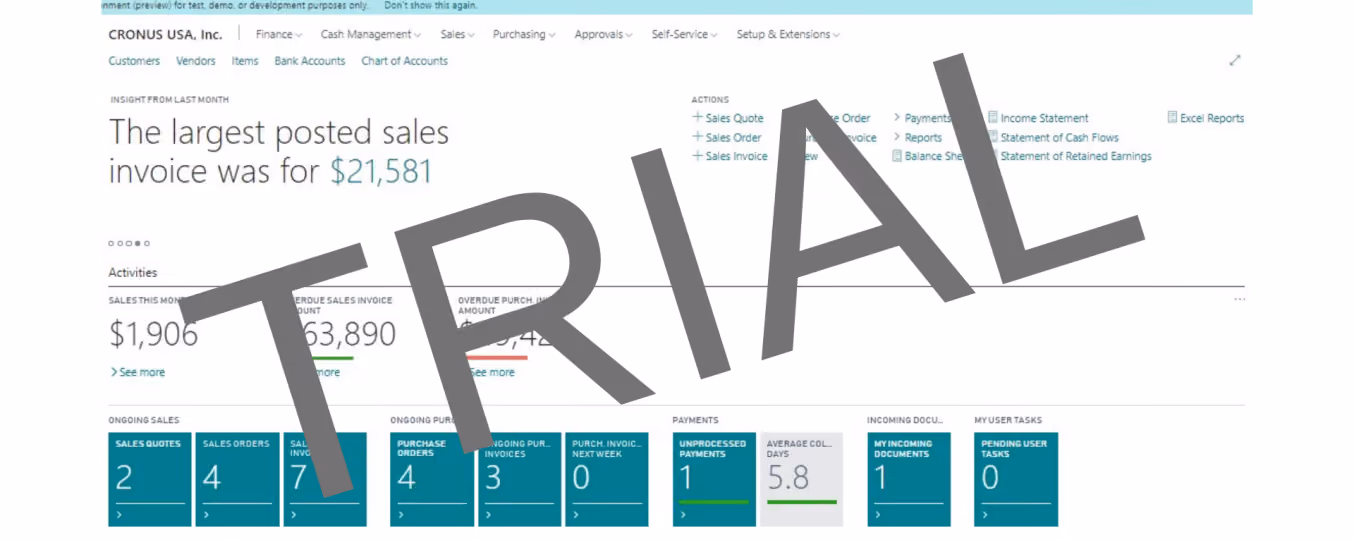Open the Cash Management menu
This screenshot has height=540, width=1354.
click(371, 34)
